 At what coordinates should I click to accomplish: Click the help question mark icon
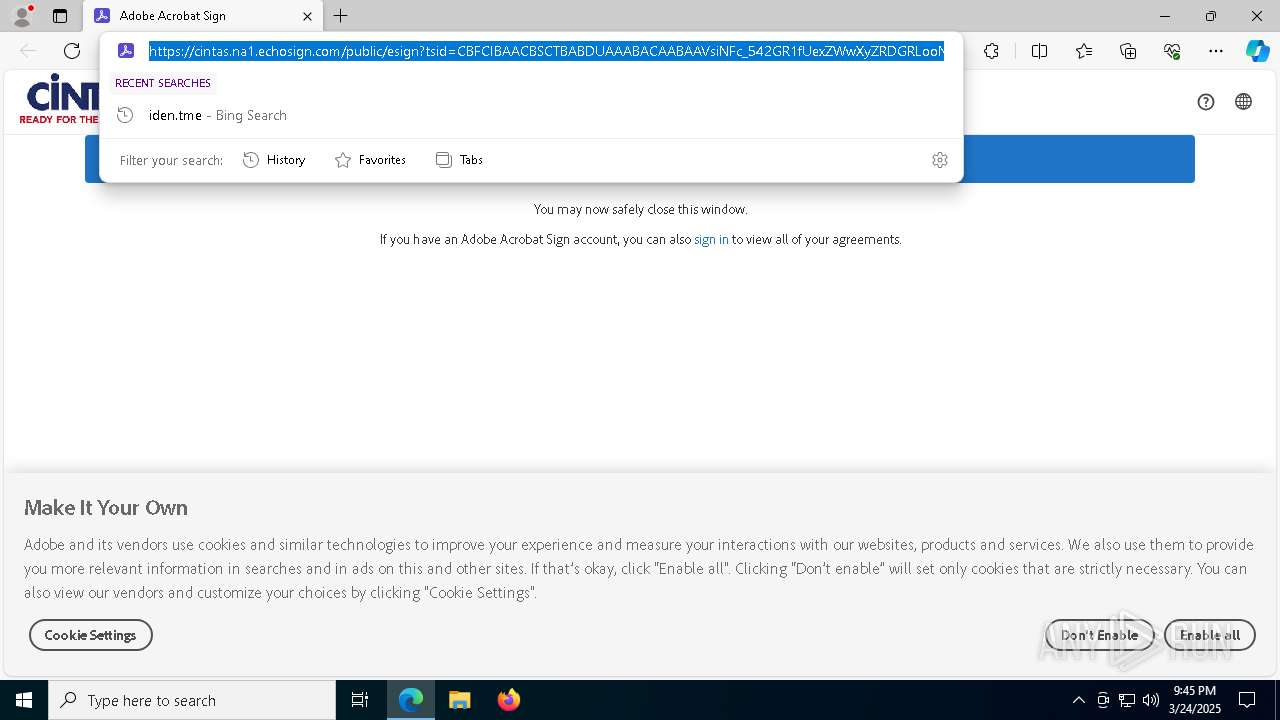point(1206,101)
